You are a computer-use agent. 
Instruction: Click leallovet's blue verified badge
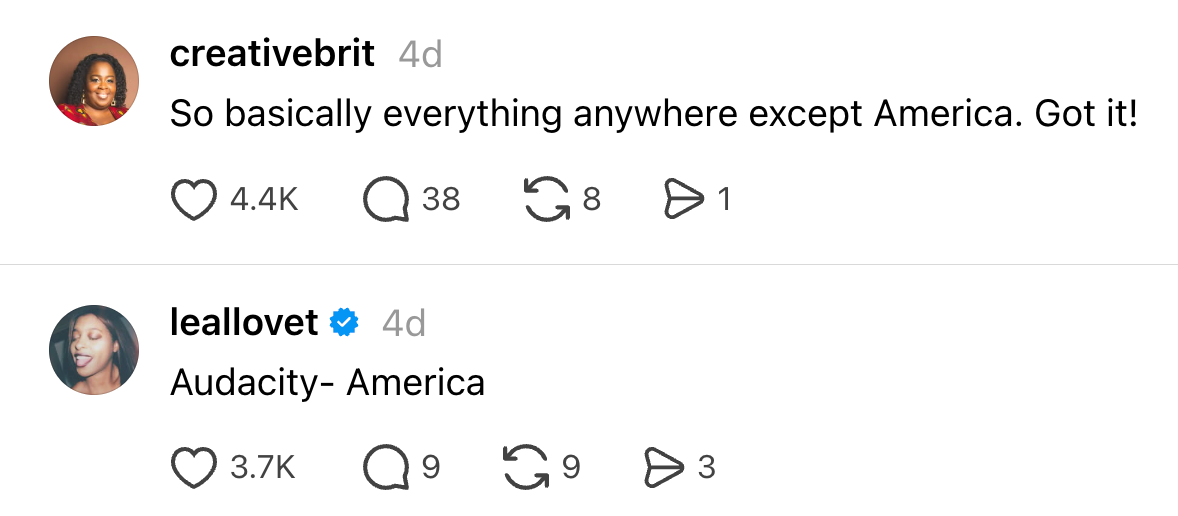point(344,322)
